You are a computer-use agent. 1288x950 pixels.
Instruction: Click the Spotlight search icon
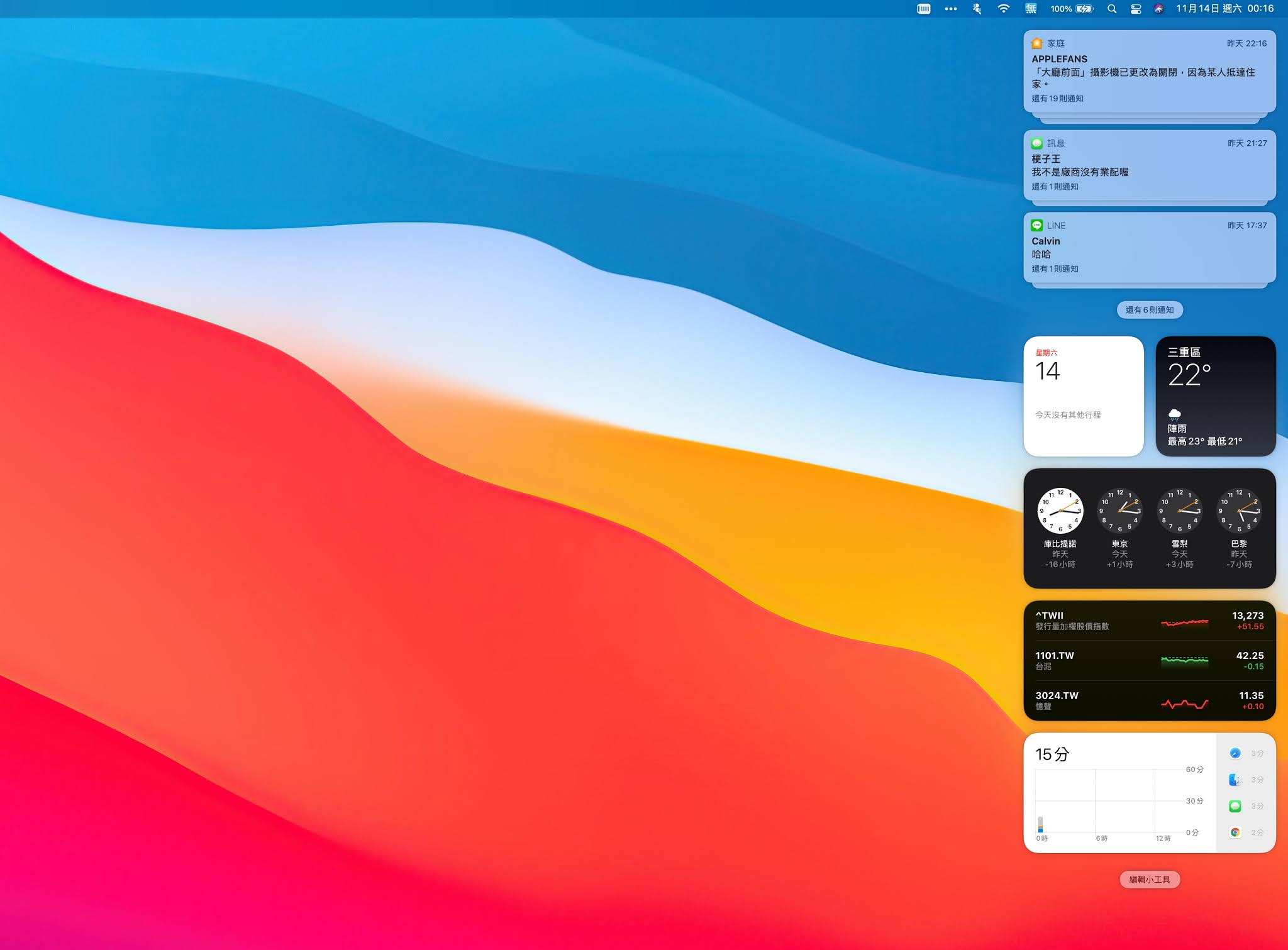click(1112, 9)
